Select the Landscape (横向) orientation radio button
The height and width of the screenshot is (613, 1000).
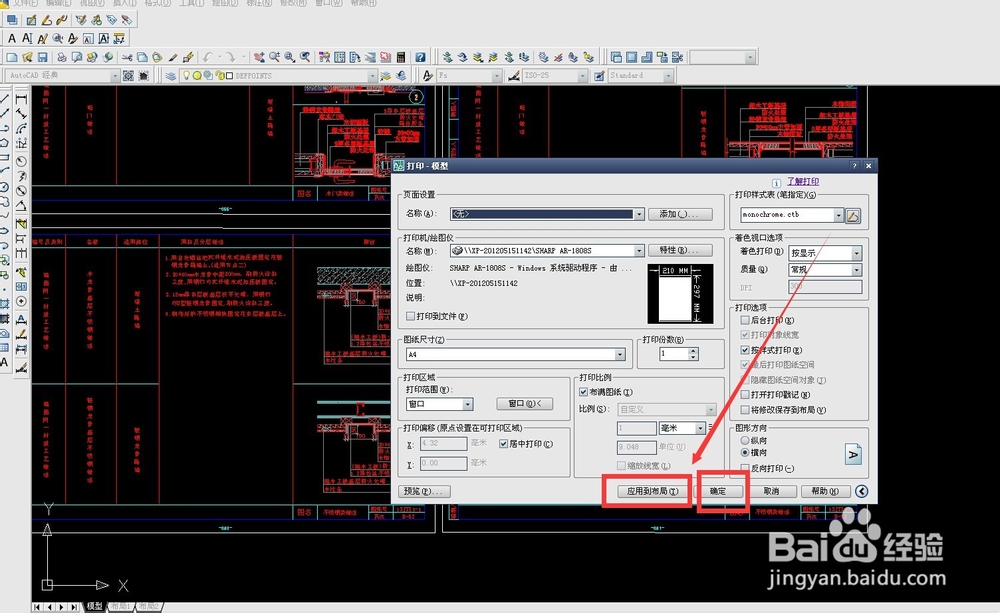coord(744,452)
